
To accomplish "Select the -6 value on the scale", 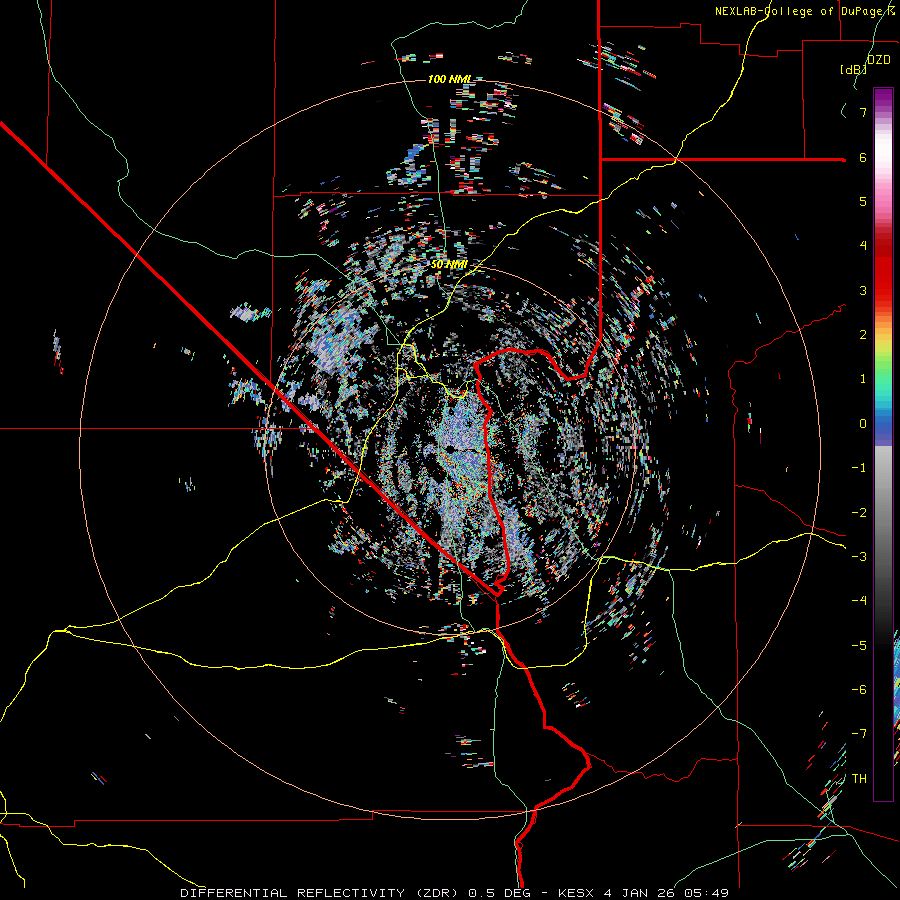I will (x=859, y=690).
